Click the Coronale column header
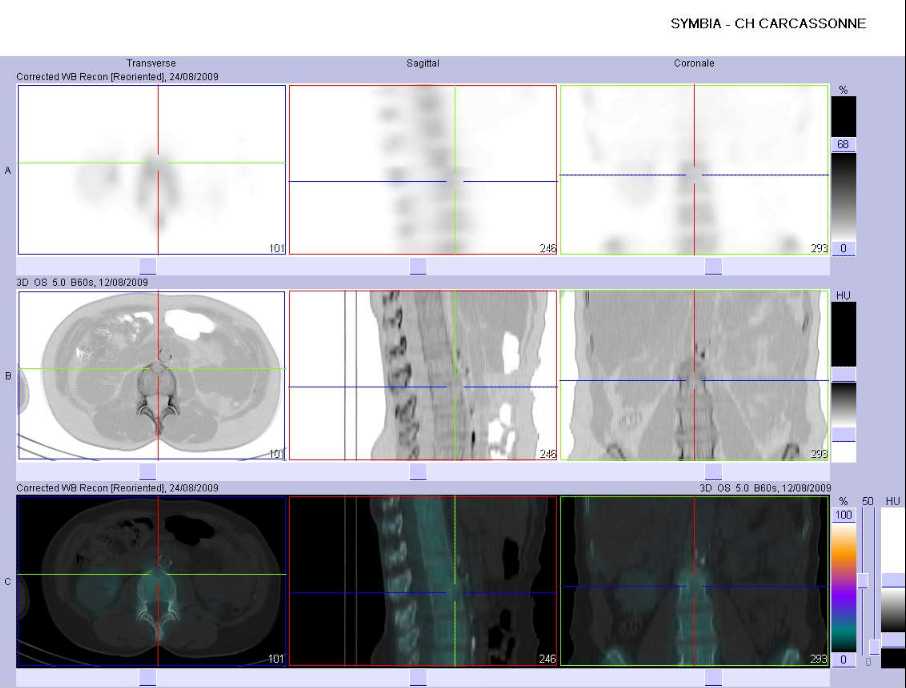 694,63
